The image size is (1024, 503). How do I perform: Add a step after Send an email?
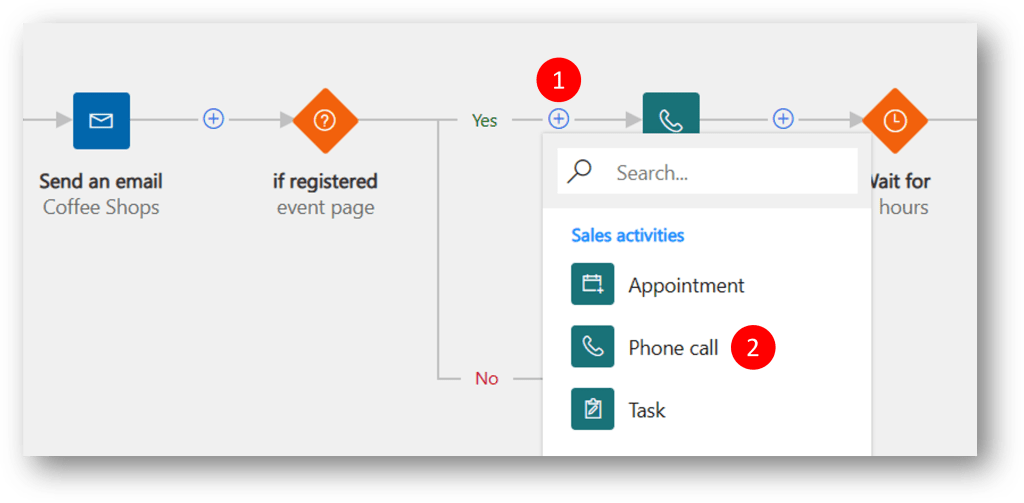tap(213, 119)
